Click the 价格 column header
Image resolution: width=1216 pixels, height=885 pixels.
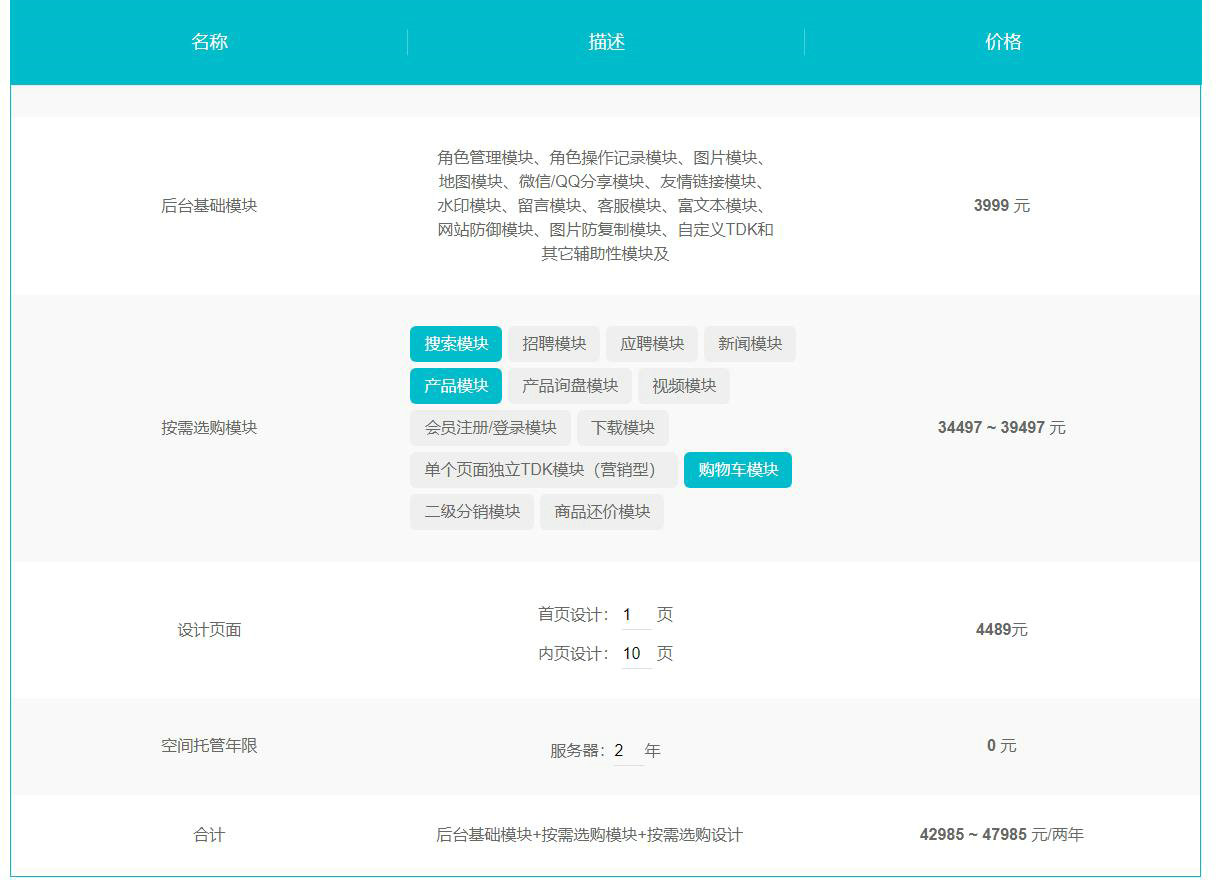pos(1003,42)
